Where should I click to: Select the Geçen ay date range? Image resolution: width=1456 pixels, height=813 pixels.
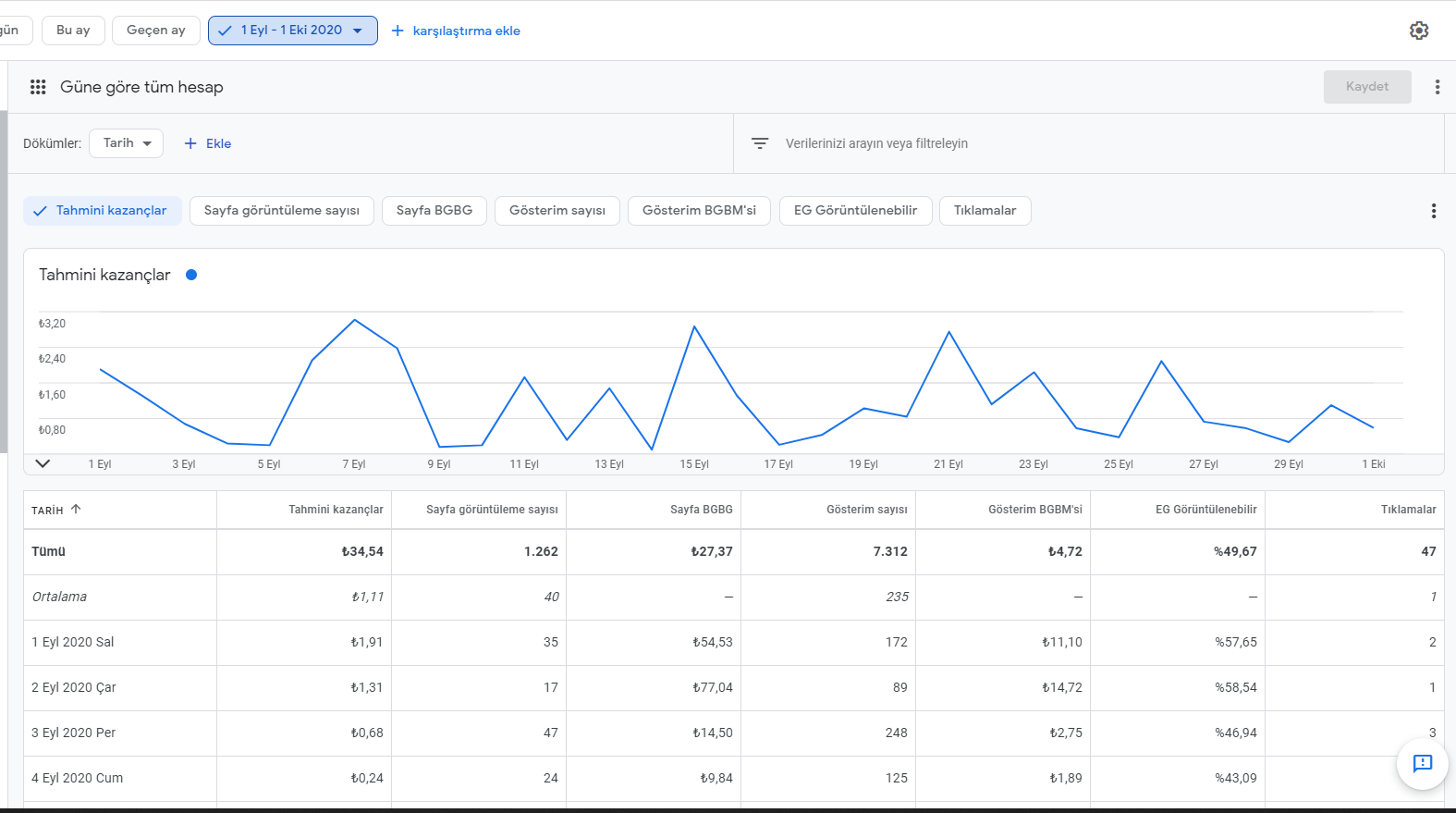156,31
